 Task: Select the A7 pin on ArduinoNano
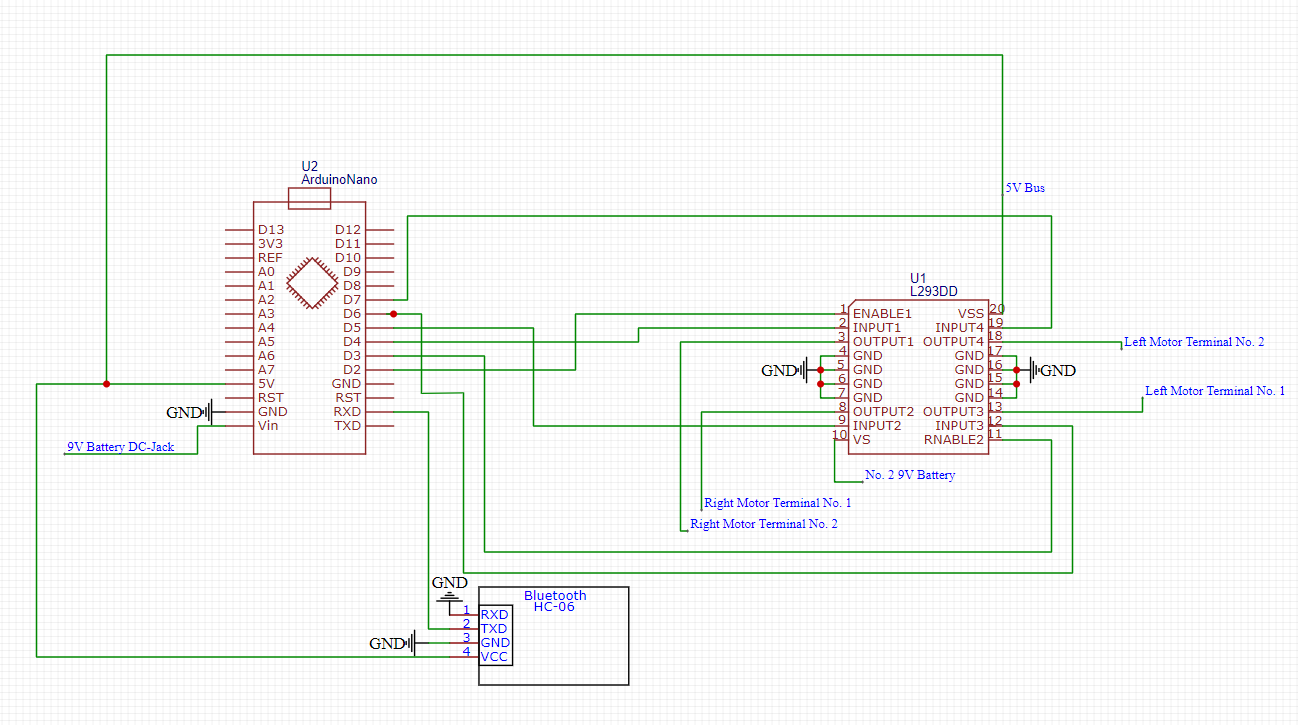266,370
